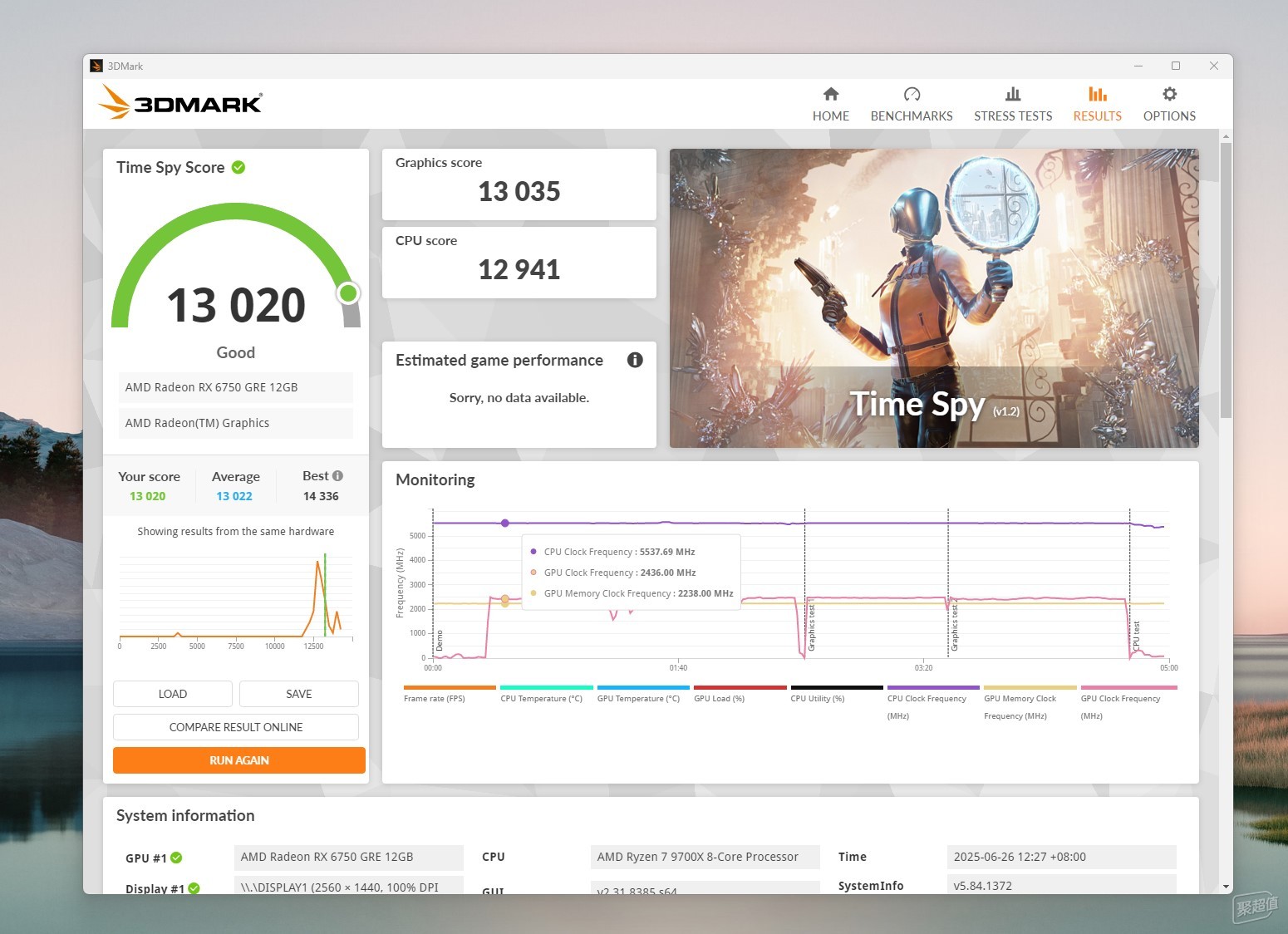Click the CPU test marker line
The height and width of the screenshot is (934, 1288).
(1130, 583)
